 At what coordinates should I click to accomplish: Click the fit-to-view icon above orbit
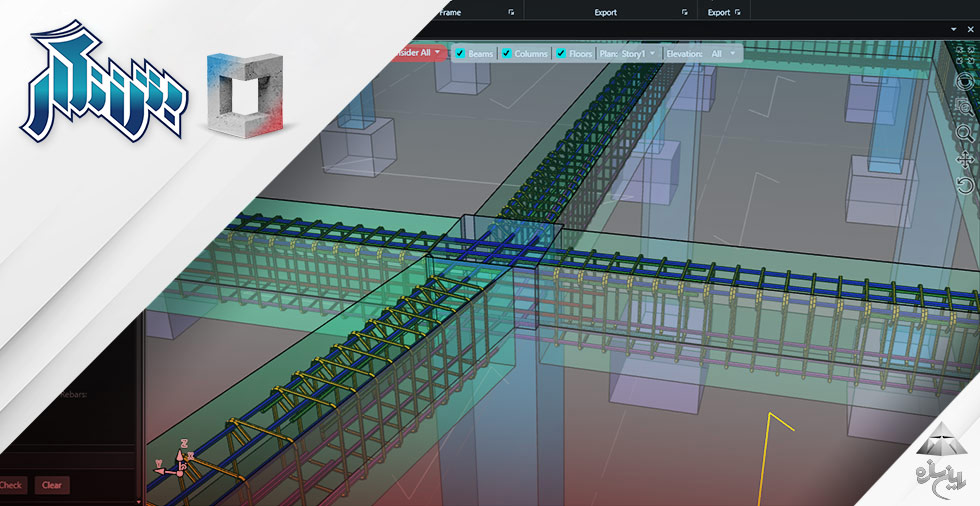click(x=965, y=58)
